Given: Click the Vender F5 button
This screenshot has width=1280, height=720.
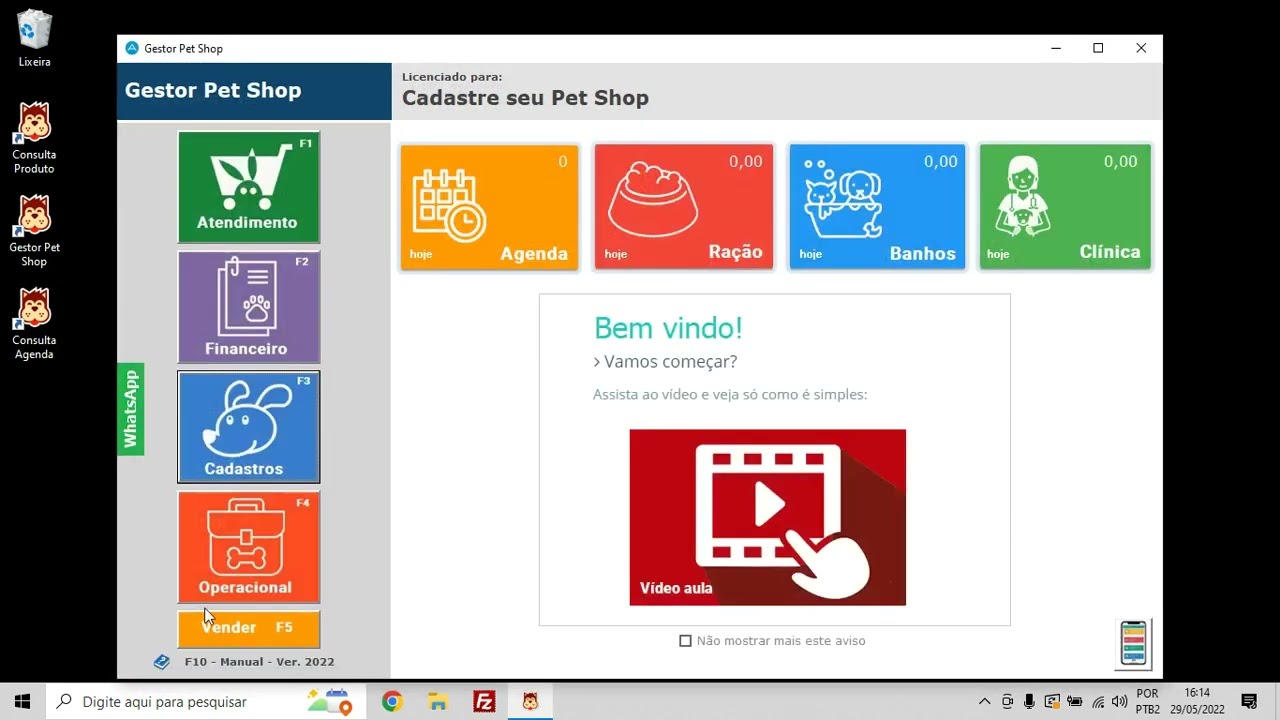Looking at the screenshot, I should point(249,629).
